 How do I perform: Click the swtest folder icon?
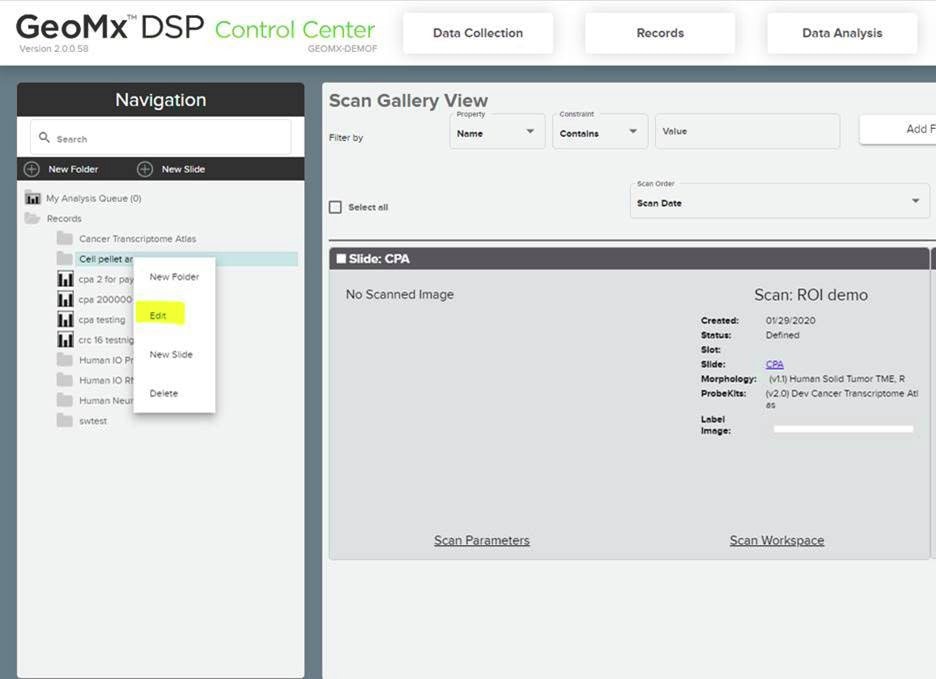65,421
